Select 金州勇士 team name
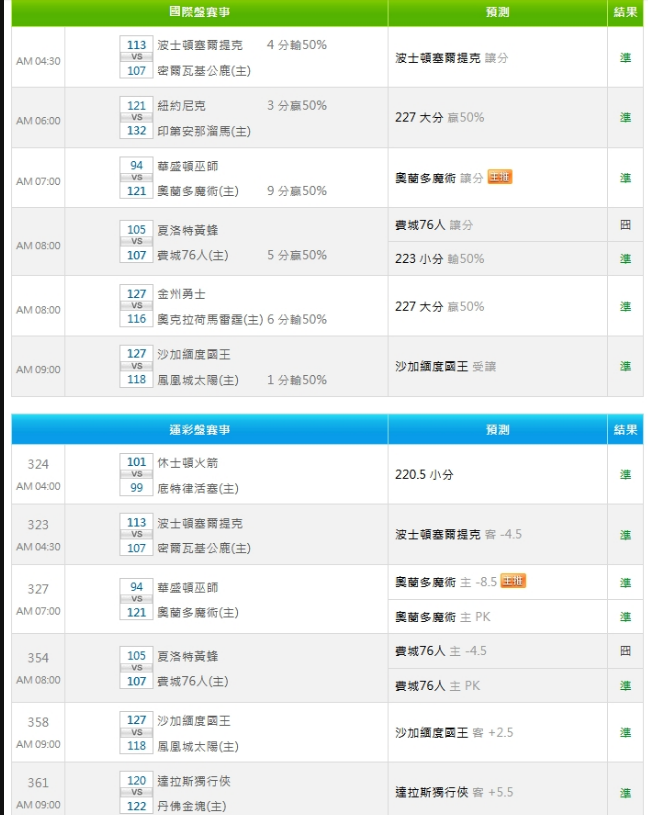Image resolution: width=648 pixels, height=815 pixels. pos(181,294)
